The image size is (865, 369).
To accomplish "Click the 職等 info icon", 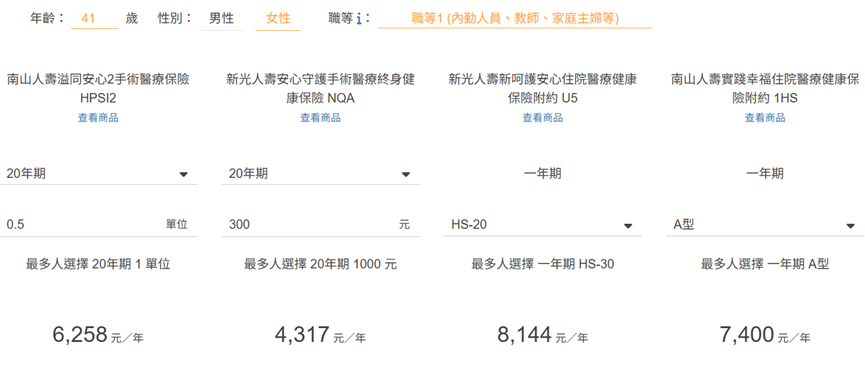I will coord(359,19).
